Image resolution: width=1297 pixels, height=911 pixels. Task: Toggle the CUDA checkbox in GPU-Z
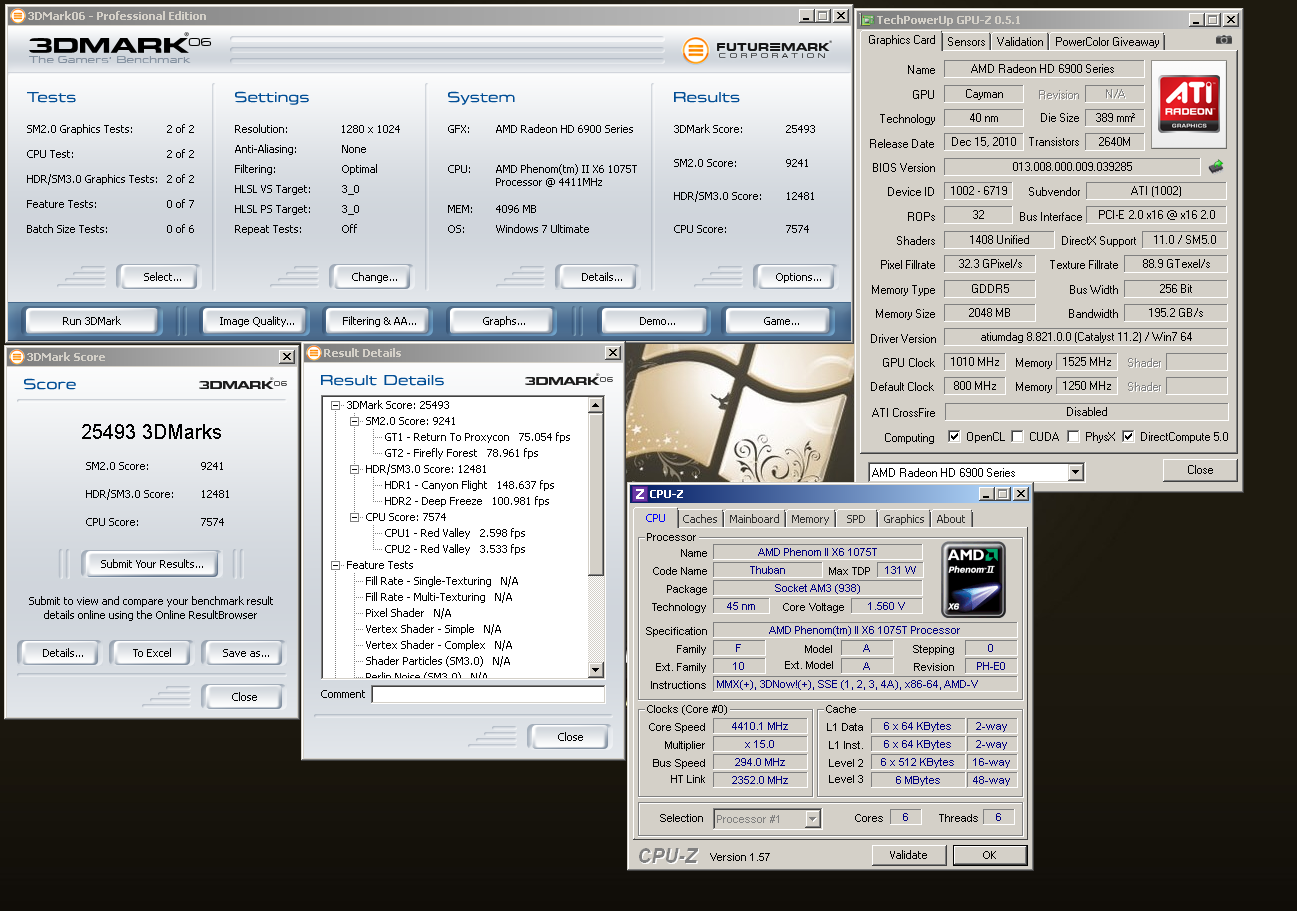coord(1017,437)
